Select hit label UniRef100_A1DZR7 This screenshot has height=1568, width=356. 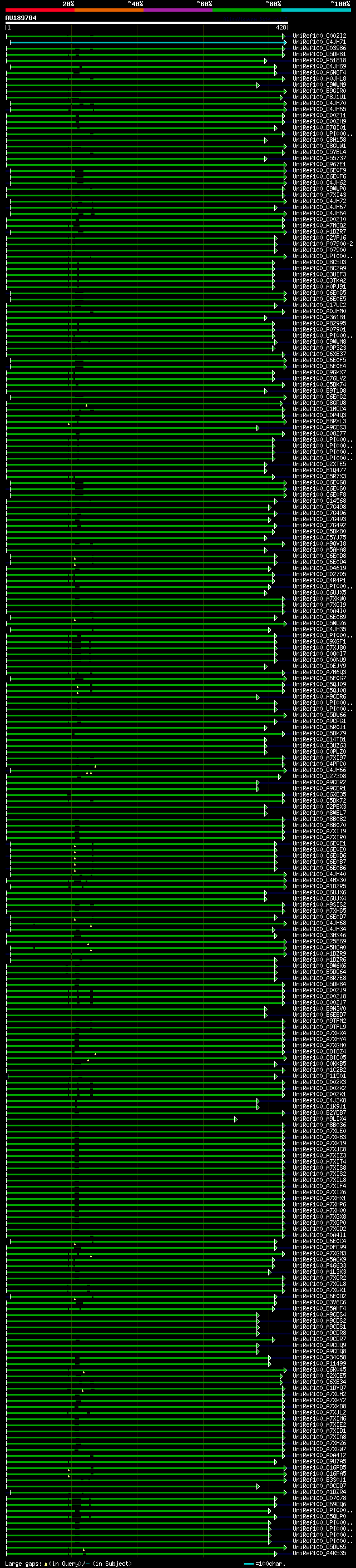(319, 231)
